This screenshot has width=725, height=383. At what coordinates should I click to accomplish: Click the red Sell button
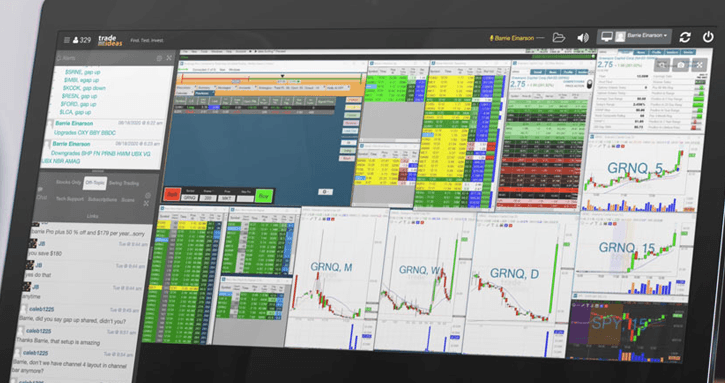coord(172,194)
